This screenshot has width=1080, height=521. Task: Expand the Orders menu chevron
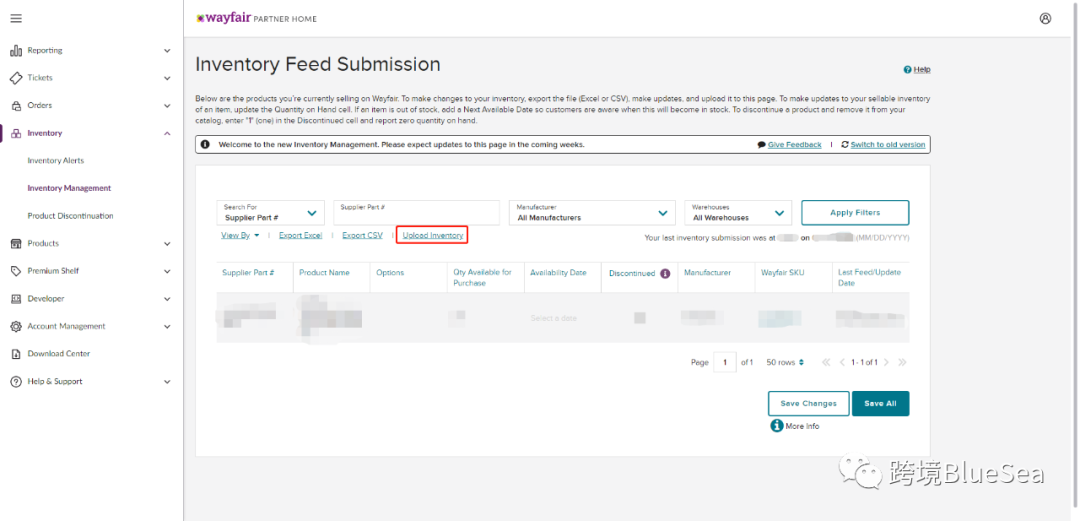point(167,105)
